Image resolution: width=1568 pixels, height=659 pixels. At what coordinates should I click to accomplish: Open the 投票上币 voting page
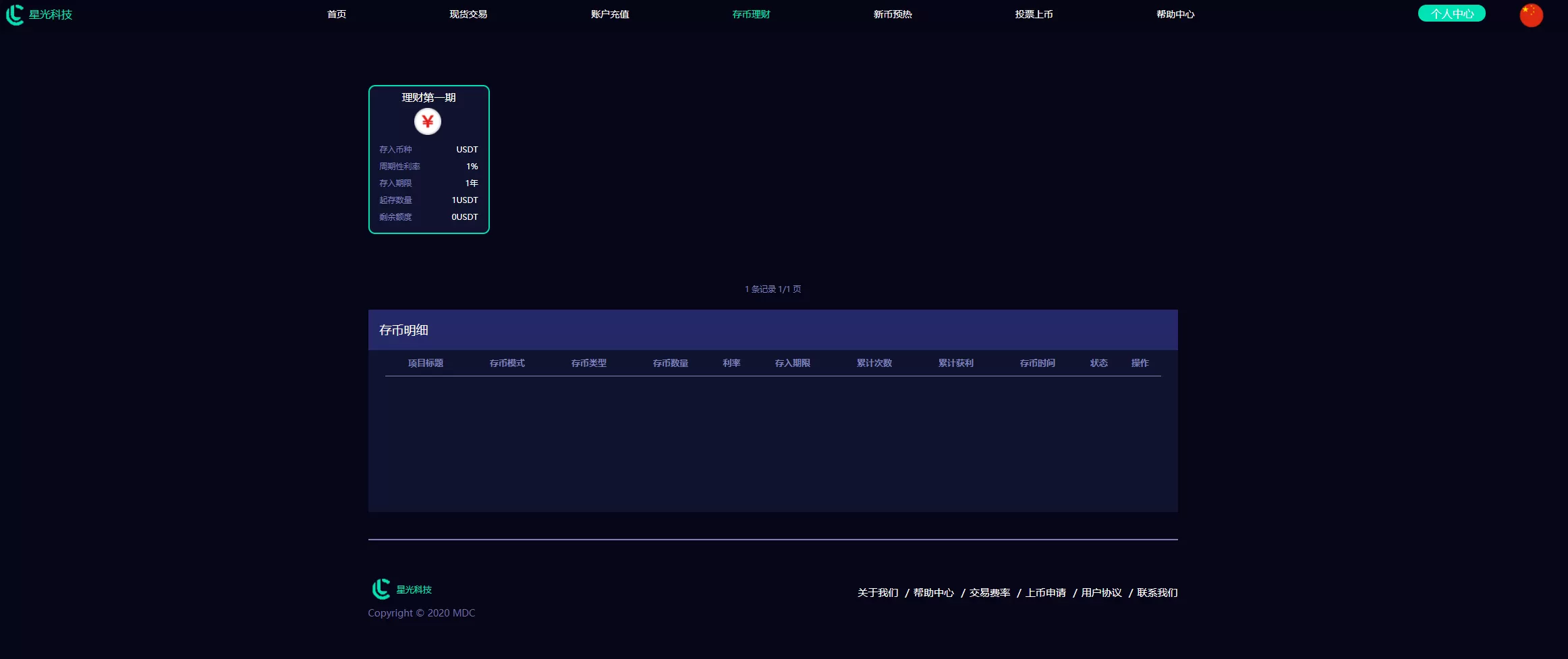click(x=1034, y=14)
